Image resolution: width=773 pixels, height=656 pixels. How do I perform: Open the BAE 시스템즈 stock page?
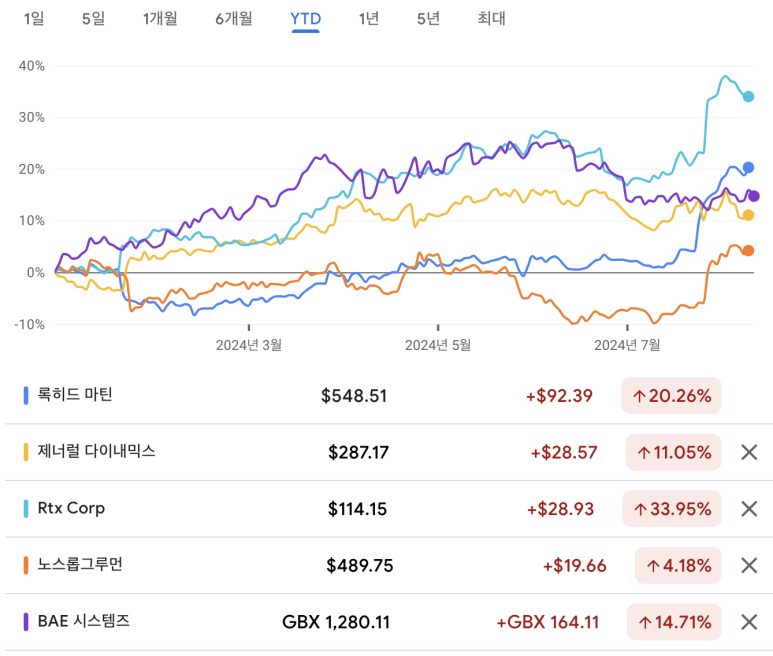386,622
